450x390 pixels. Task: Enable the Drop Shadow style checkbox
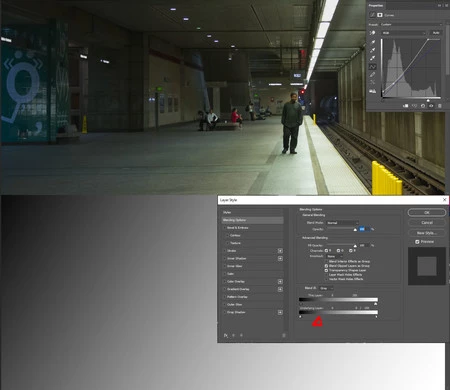pyautogui.click(x=225, y=312)
